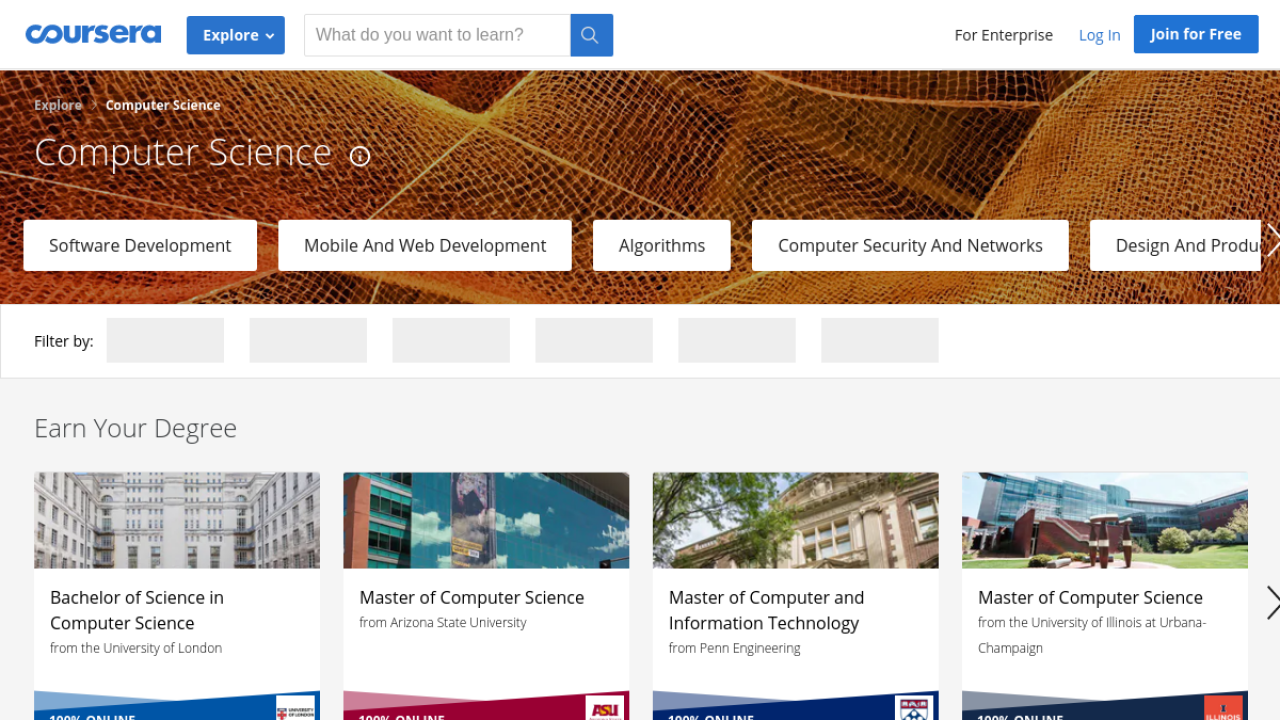Click the 'from Arizona State University' text

click(x=443, y=622)
